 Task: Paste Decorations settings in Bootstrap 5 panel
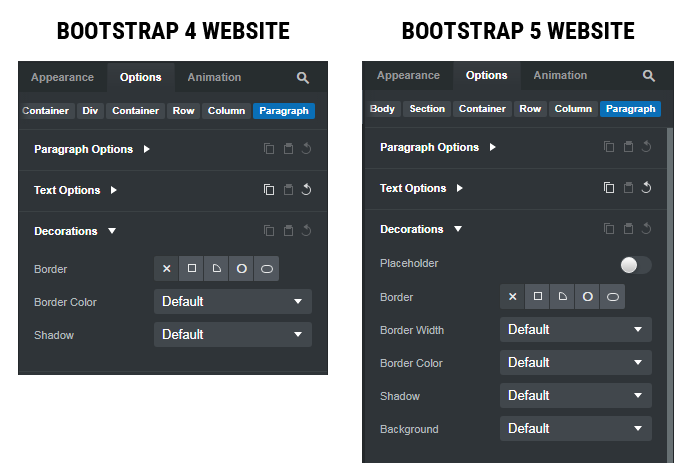click(x=628, y=229)
